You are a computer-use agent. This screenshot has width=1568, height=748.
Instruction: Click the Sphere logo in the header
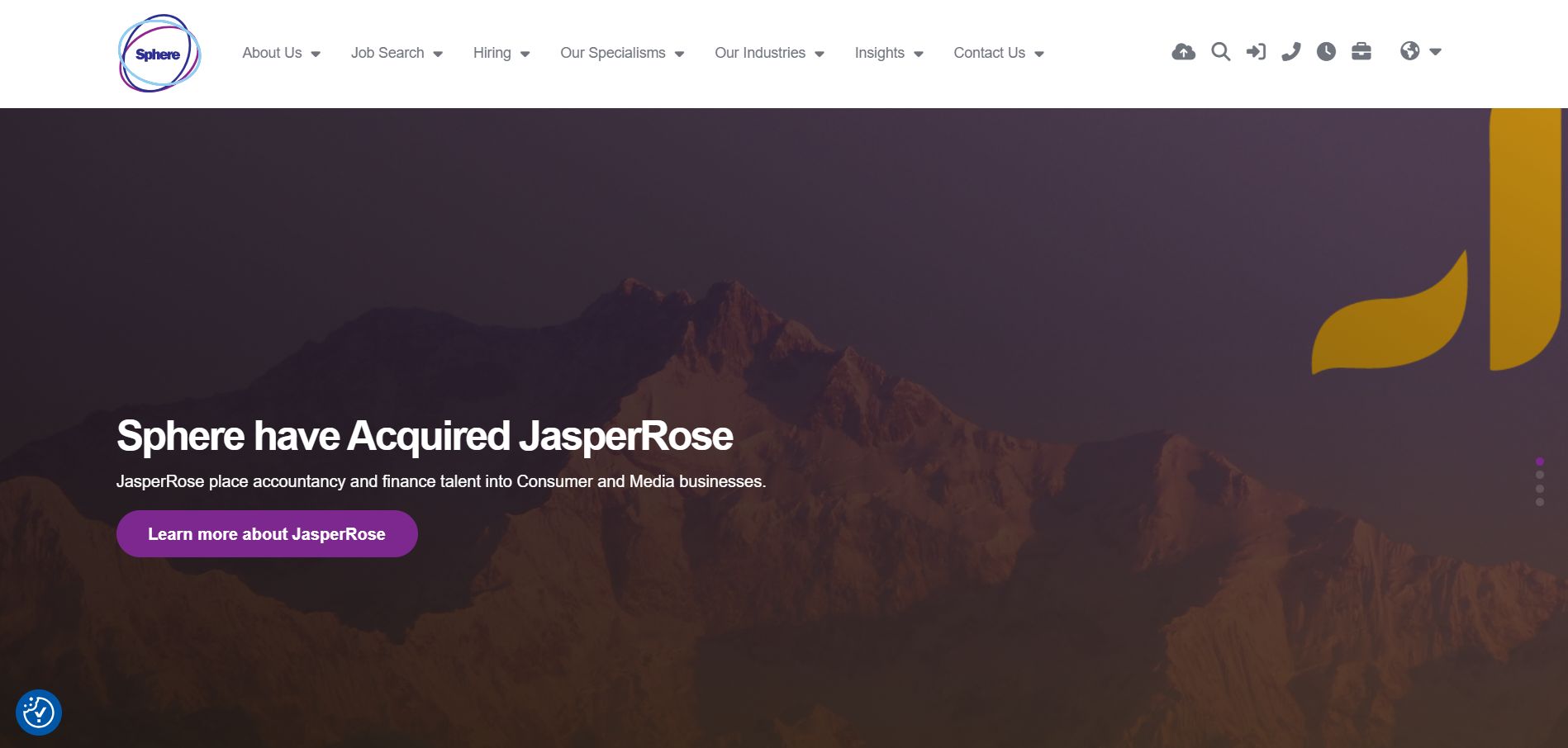(159, 52)
